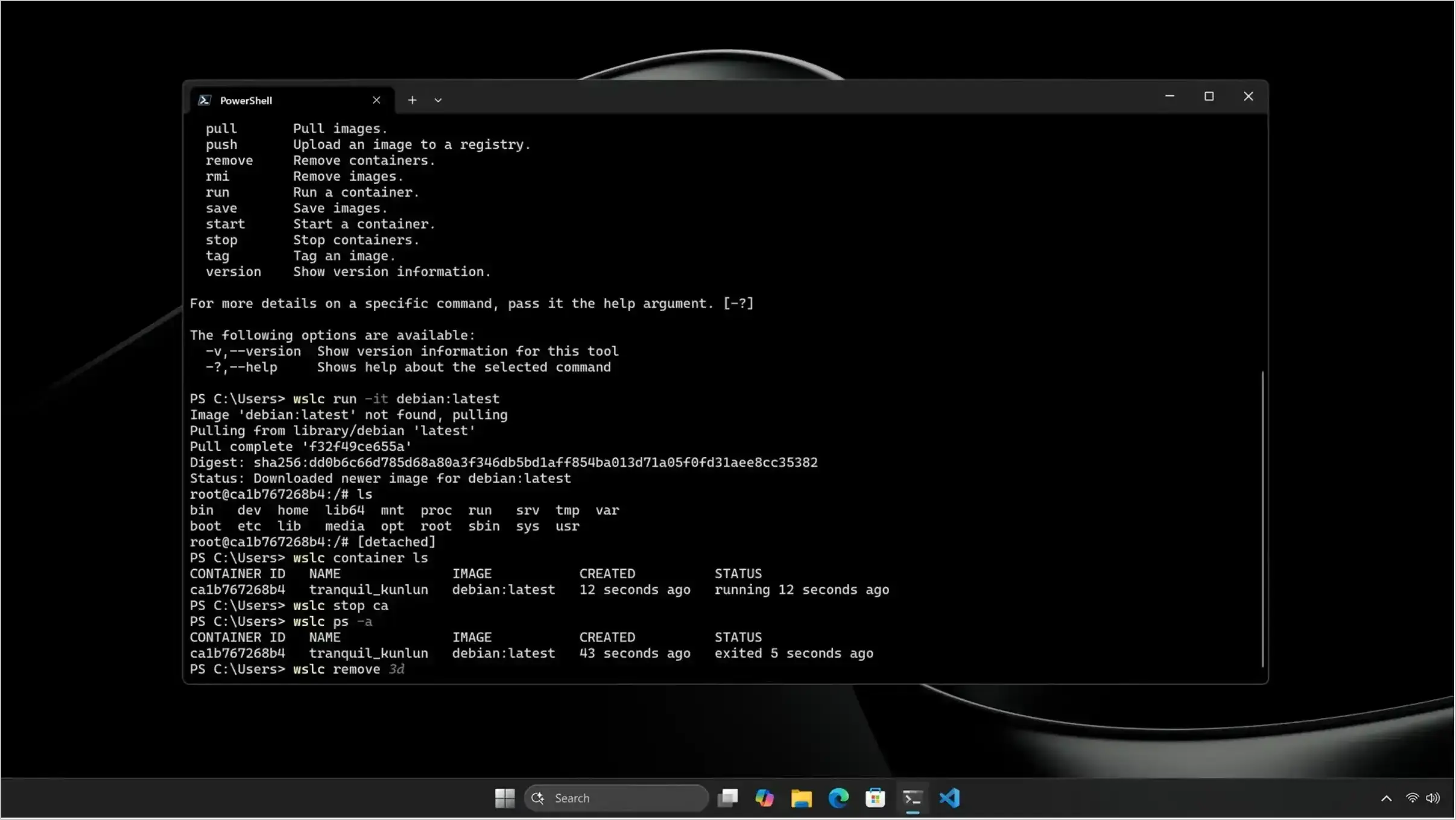Click 'Pulling from library/debian' line
Screen dimensions: 1456x820
(333, 431)
